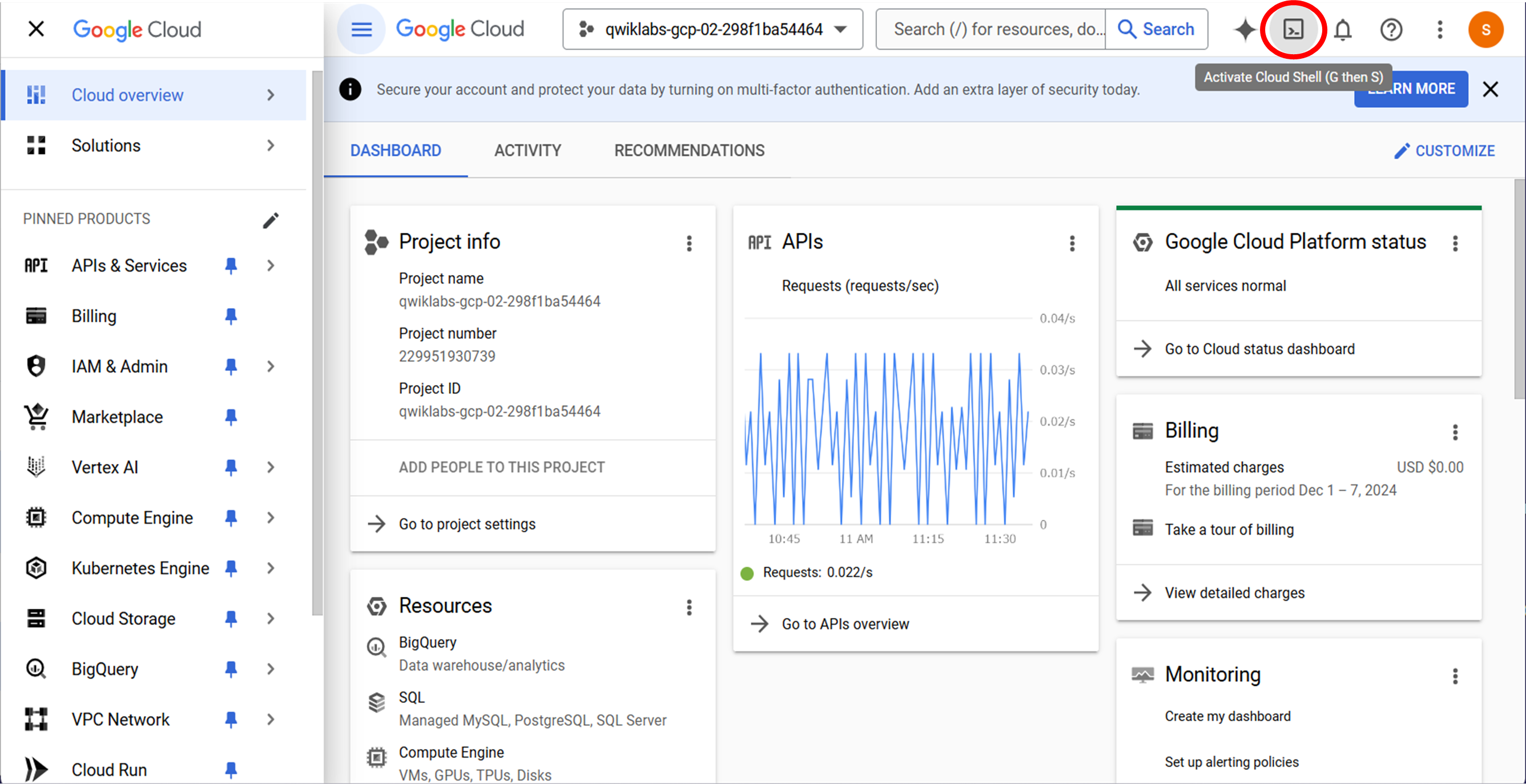This screenshot has height=784, width=1526.
Task: Click the sidebar vertical scrollbar
Action: (x=317, y=343)
